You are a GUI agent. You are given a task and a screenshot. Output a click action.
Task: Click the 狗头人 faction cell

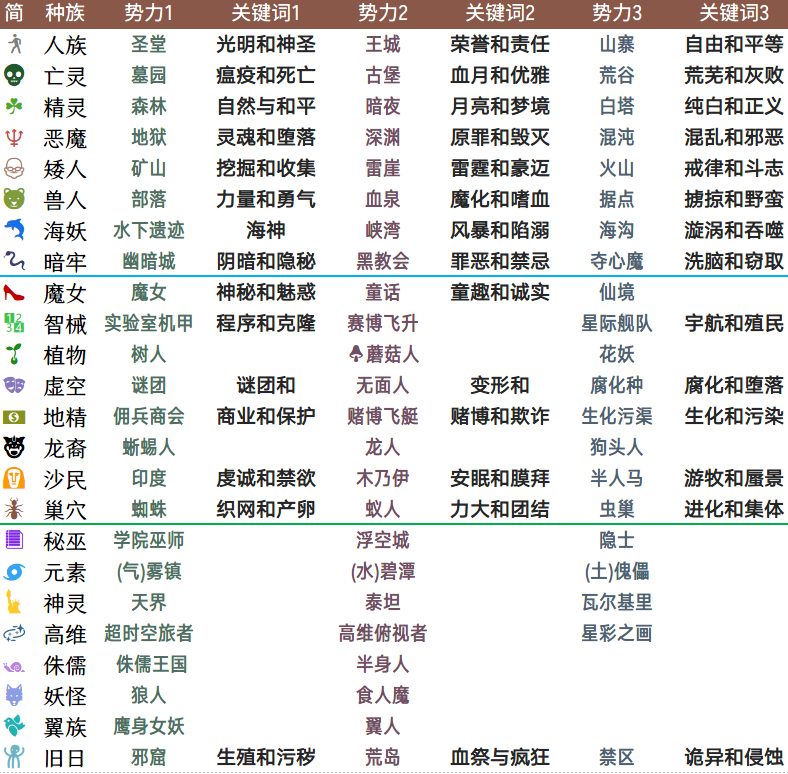coord(617,447)
